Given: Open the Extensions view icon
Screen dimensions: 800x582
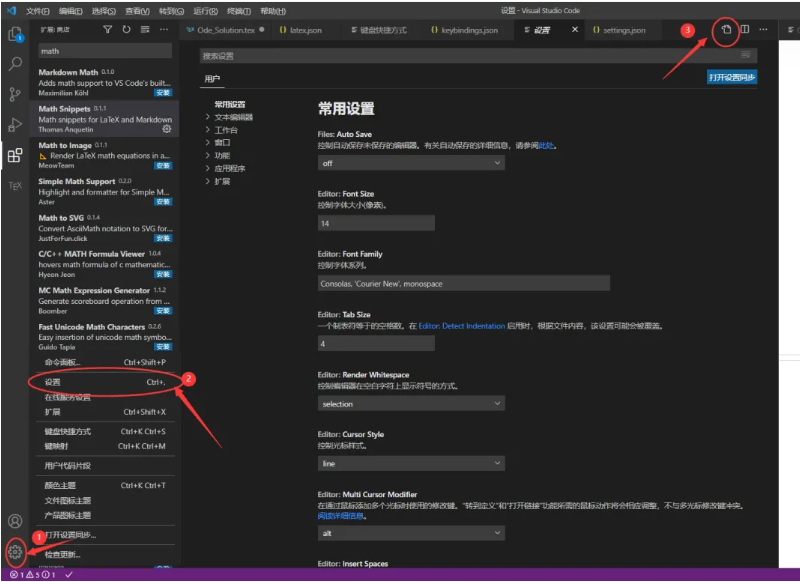Looking at the screenshot, I should [x=15, y=155].
